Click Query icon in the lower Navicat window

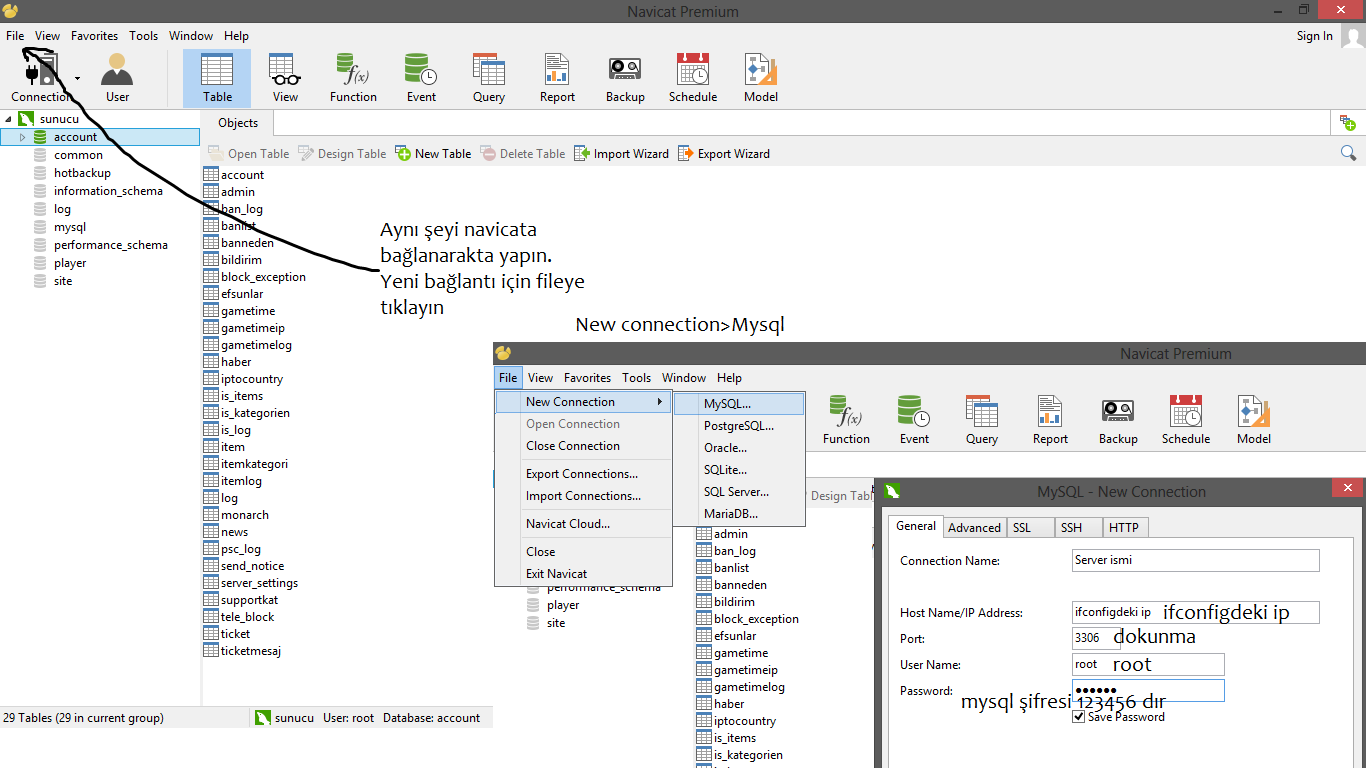coord(982,420)
